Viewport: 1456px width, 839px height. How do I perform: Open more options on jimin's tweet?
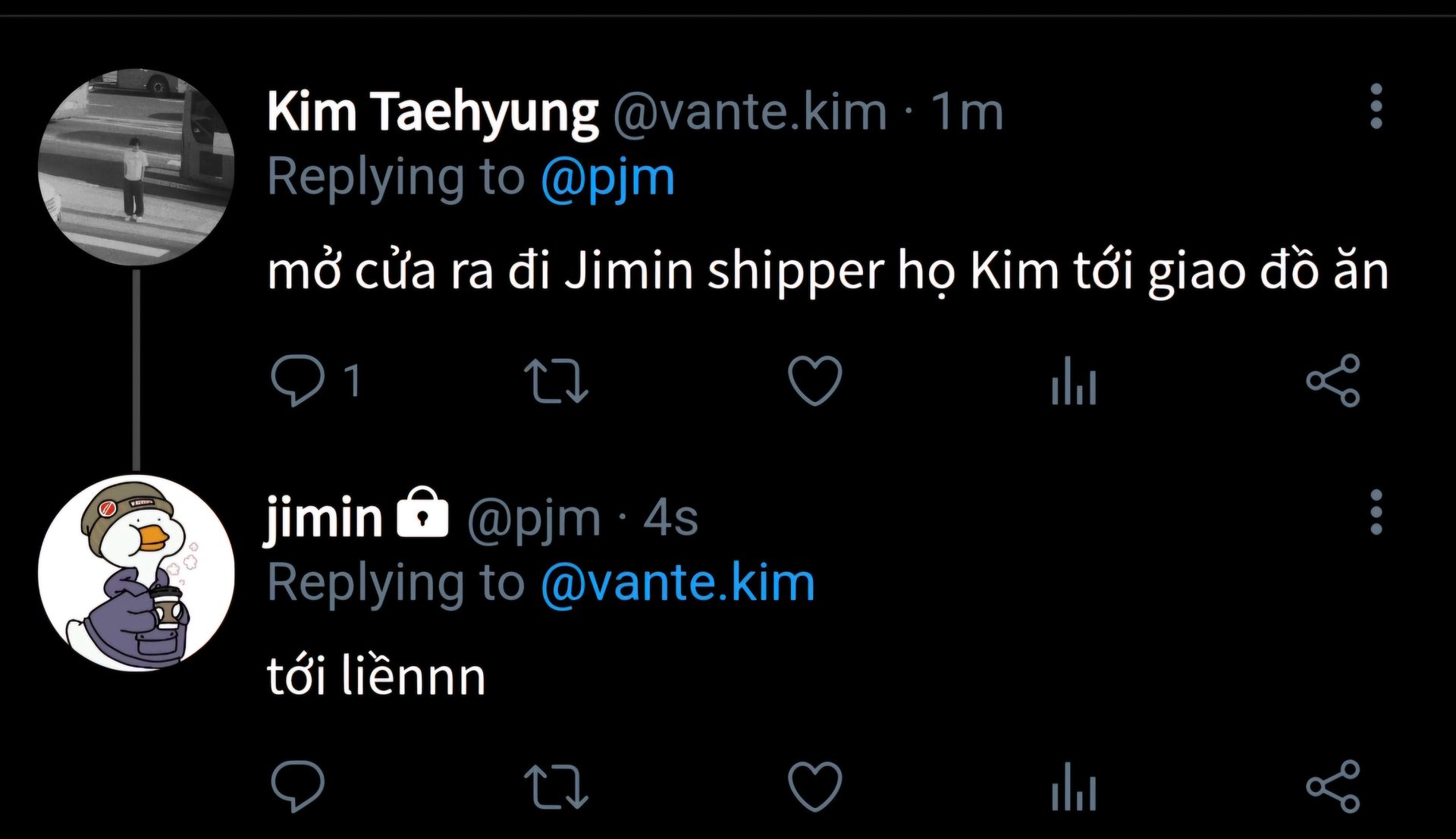click(x=1376, y=513)
